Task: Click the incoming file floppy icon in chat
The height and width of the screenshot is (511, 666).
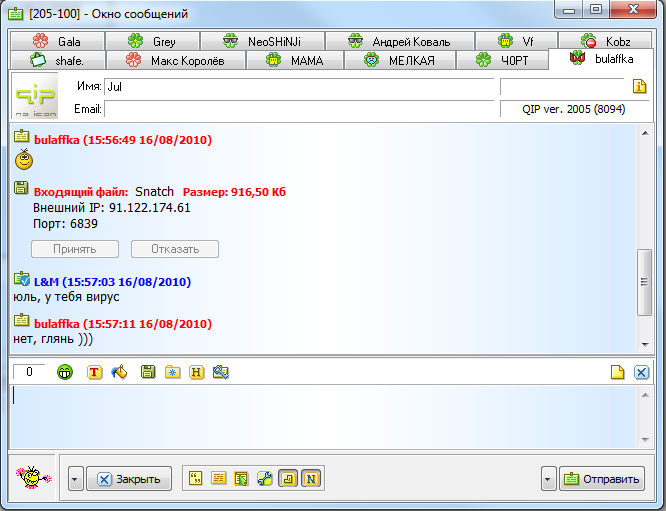Action: pos(21,187)
